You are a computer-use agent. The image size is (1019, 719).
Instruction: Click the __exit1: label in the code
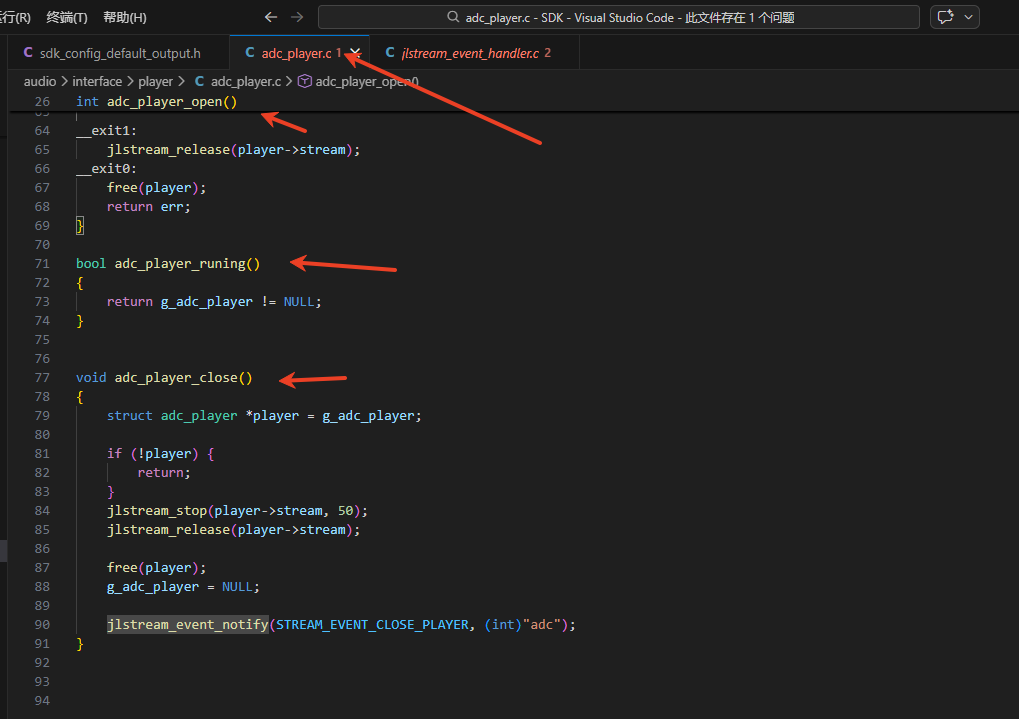(107, 131)
